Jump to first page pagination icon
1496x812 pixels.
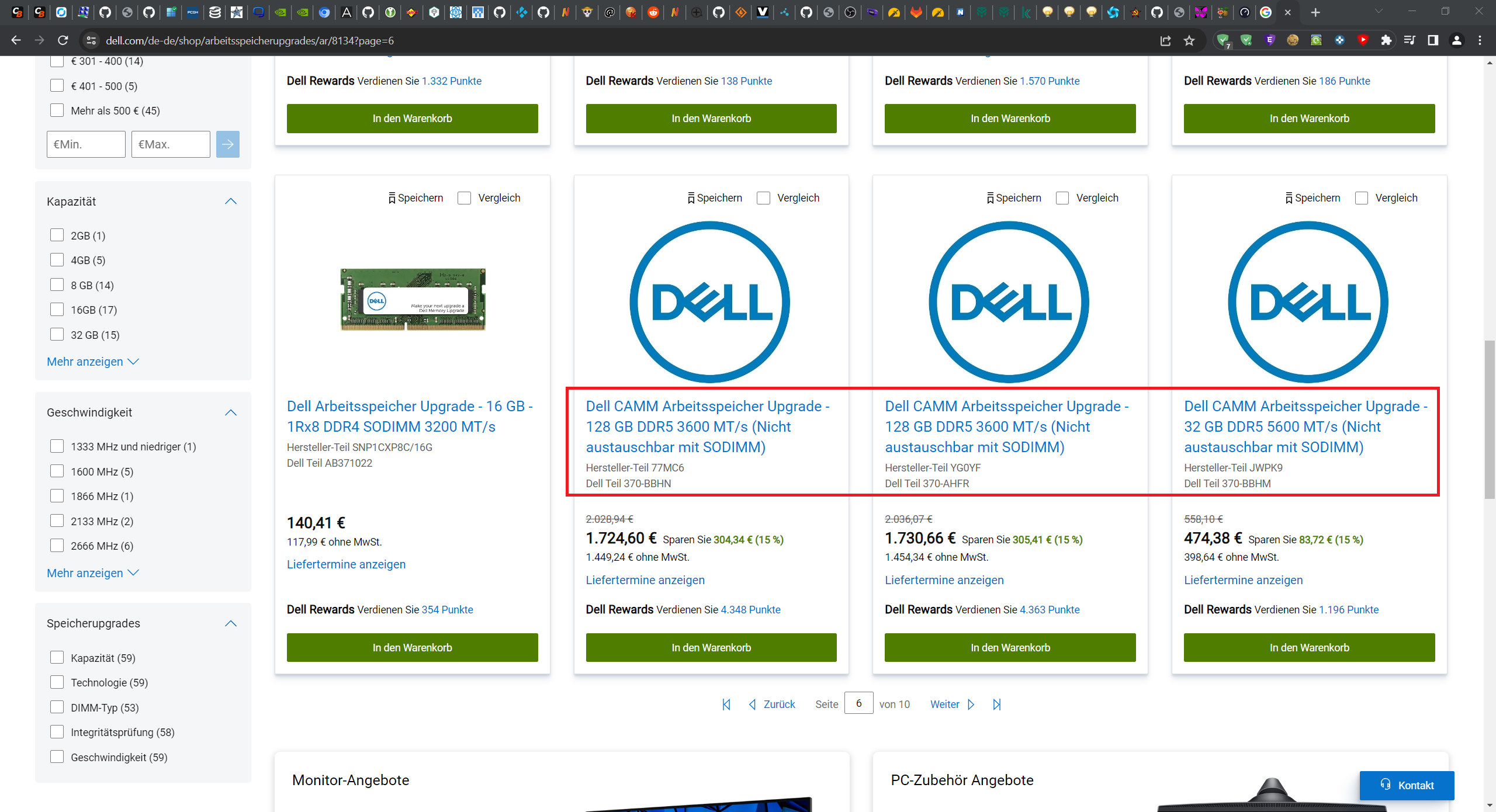point(726,705)
